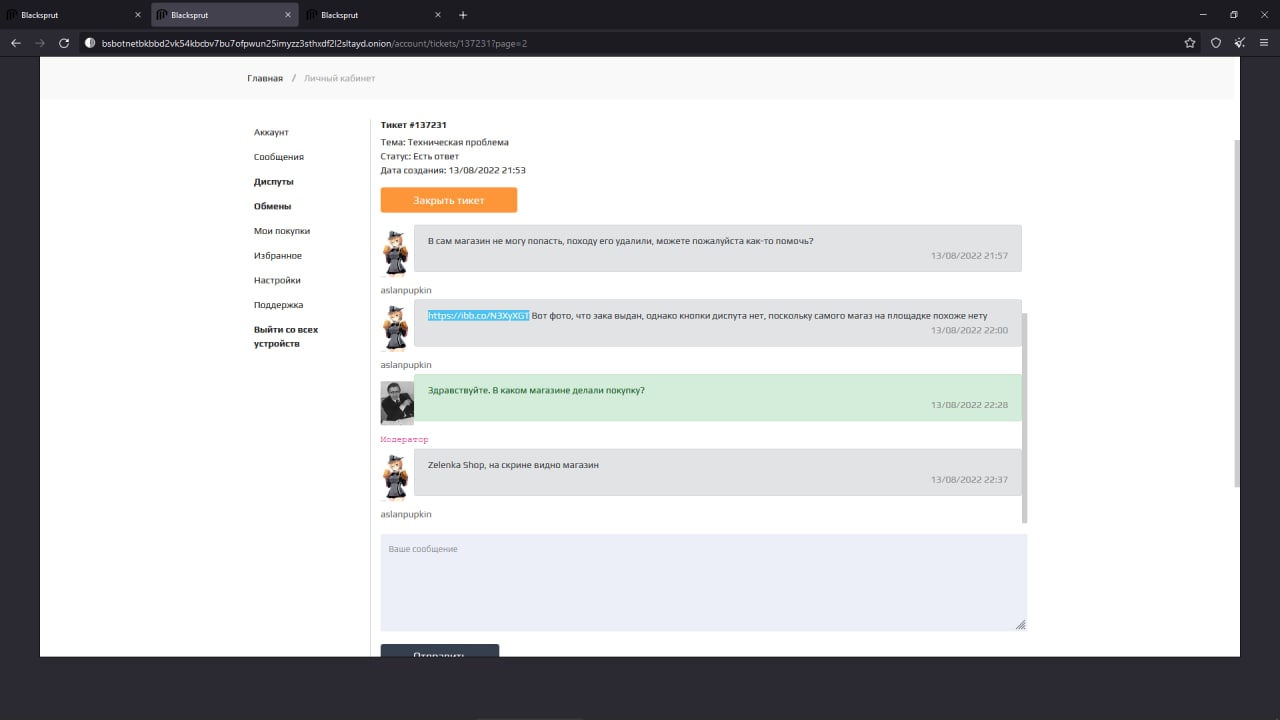Click the chat messages scrollbar

click(1024, 418)
